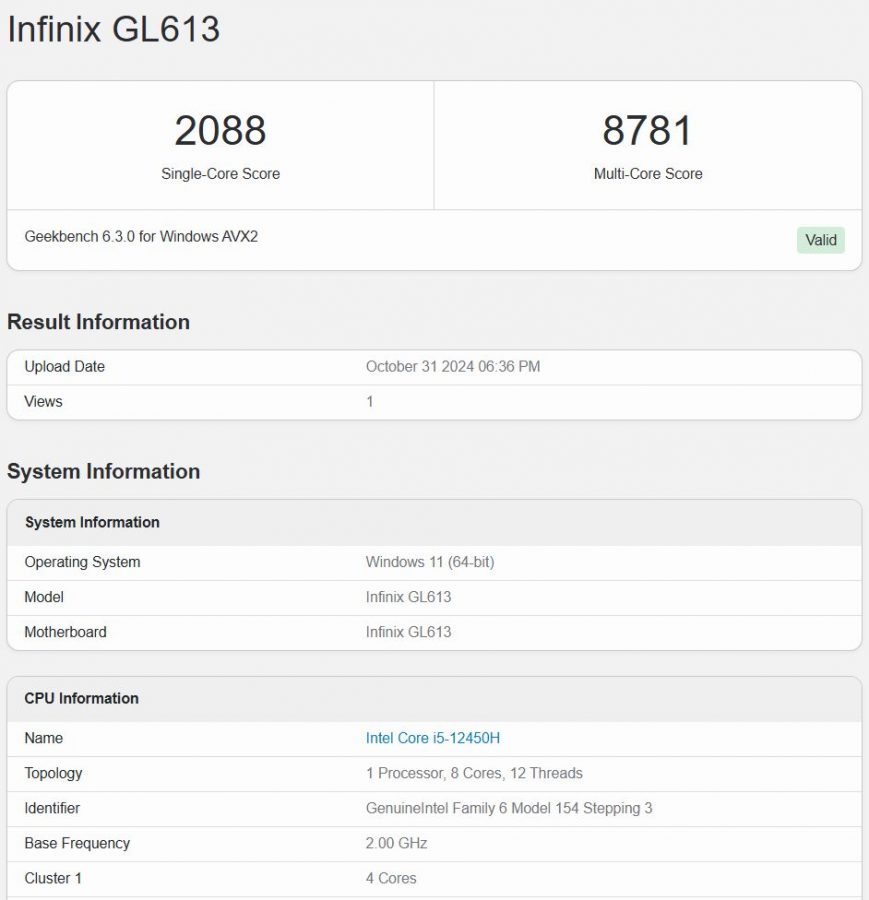
Task: Click the Views row label
Action: [43, 402]
